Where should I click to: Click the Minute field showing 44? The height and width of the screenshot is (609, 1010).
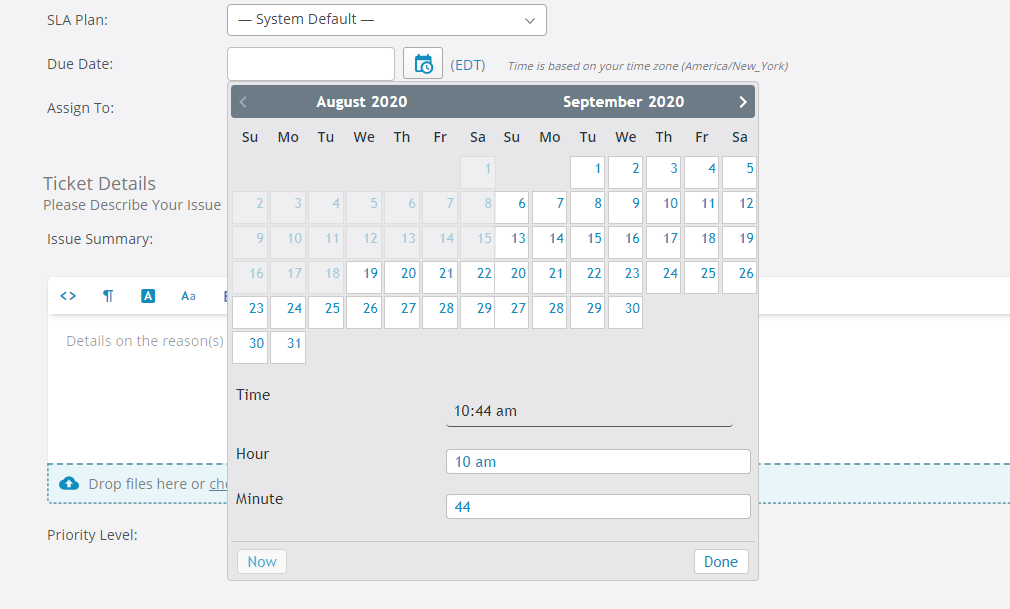(598, 507)
